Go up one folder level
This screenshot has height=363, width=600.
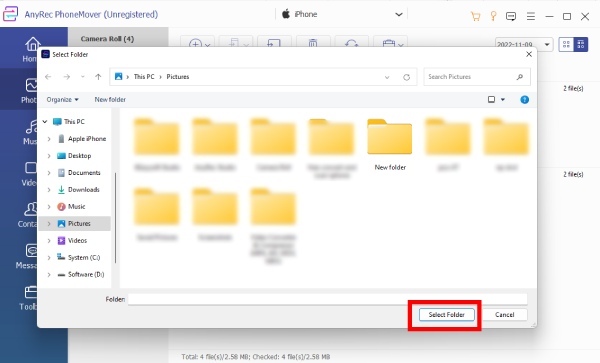[x=98, y=77]
